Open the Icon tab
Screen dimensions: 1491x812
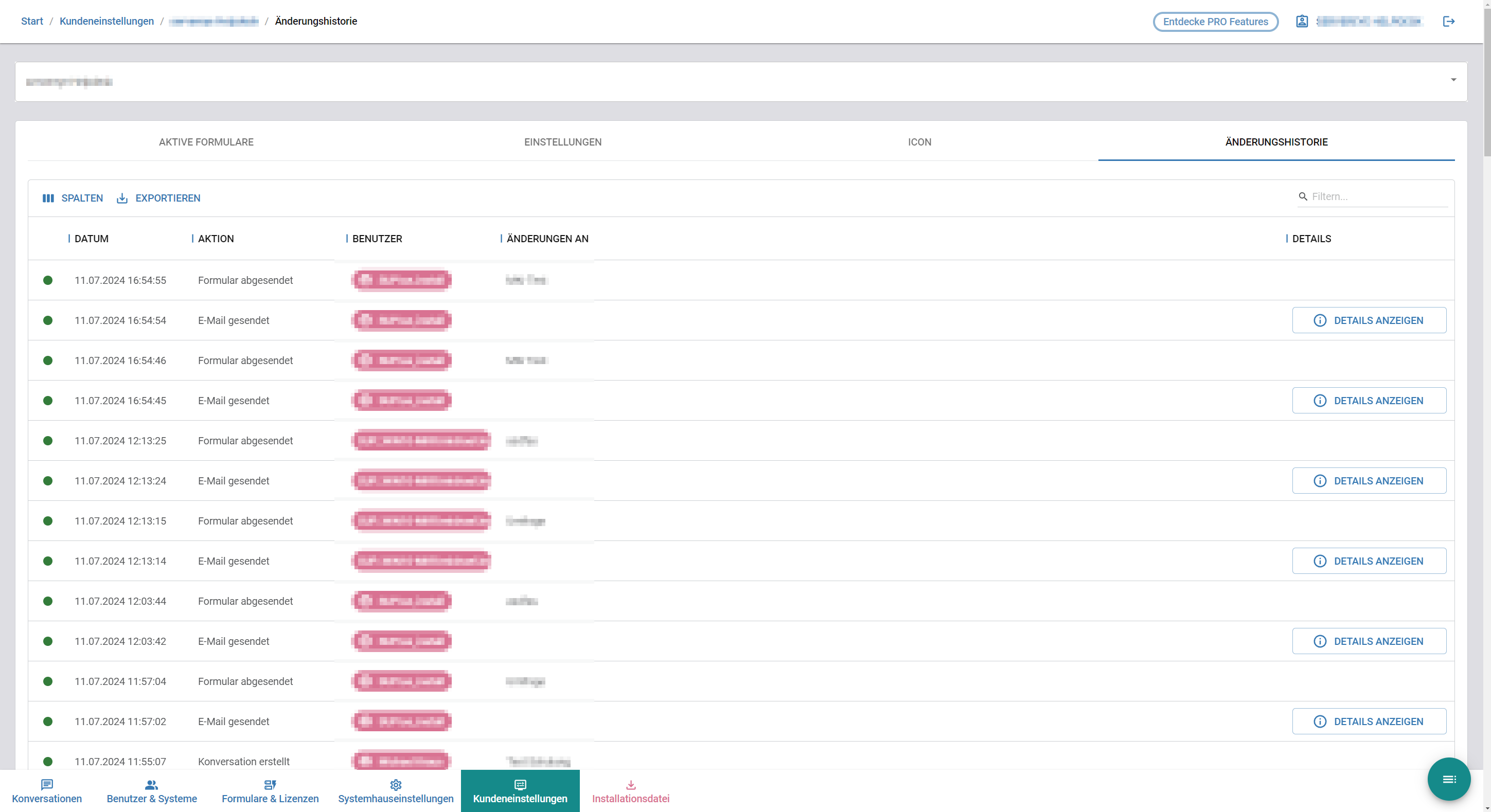[x=919, y=142]
